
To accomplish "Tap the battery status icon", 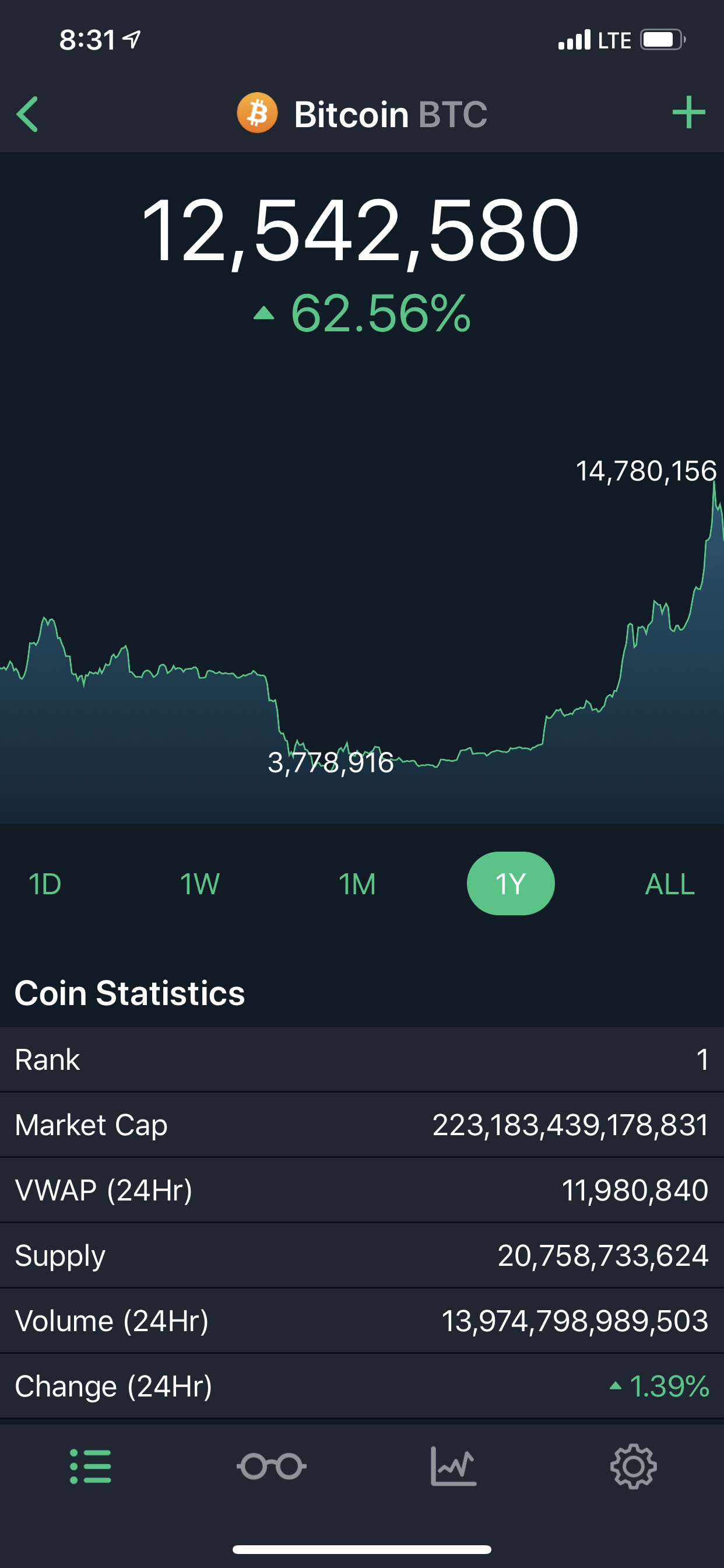I will pyautogui.click(x=662, y=40).
